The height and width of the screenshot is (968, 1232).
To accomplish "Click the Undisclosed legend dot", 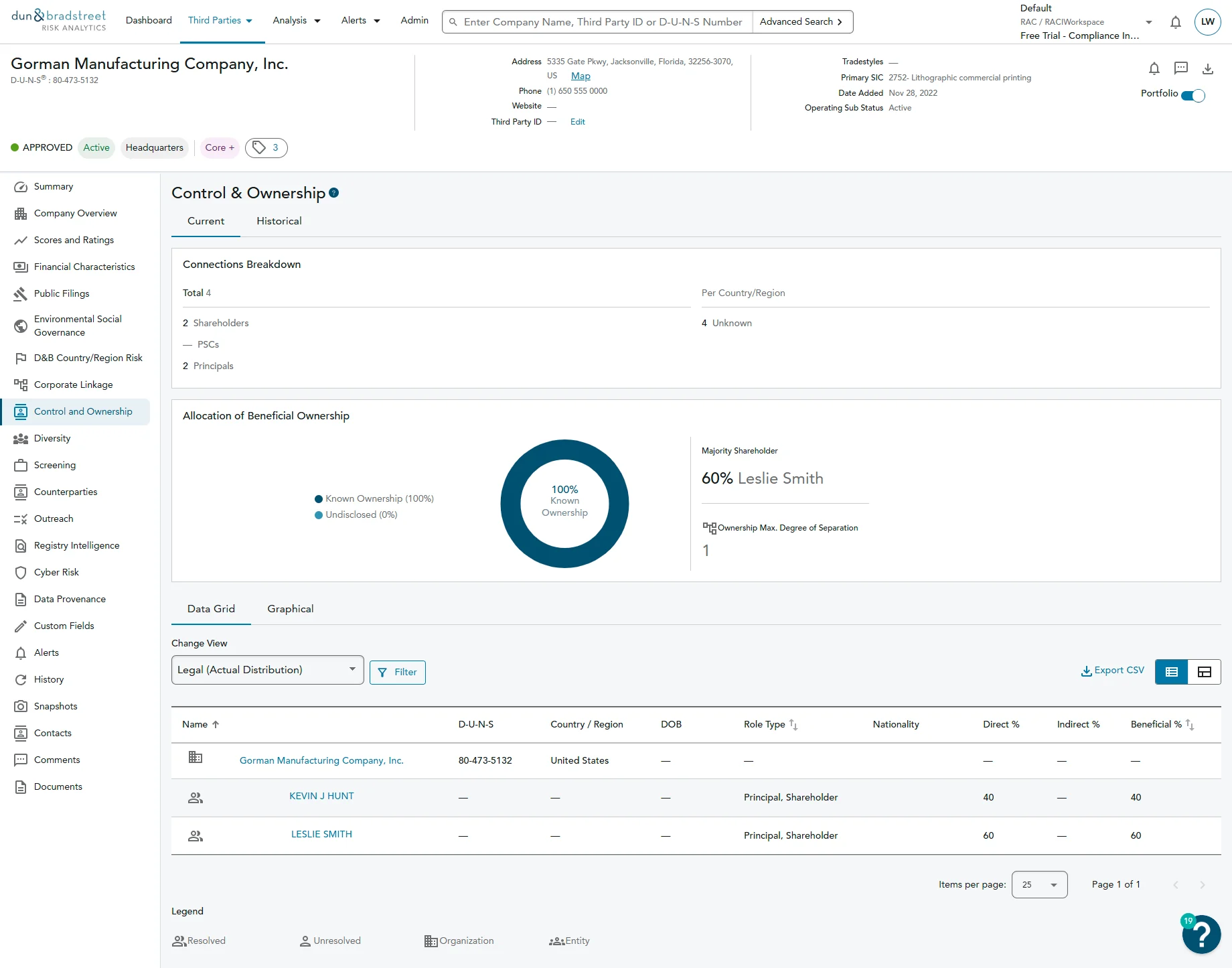I will (x=319, y=515).
